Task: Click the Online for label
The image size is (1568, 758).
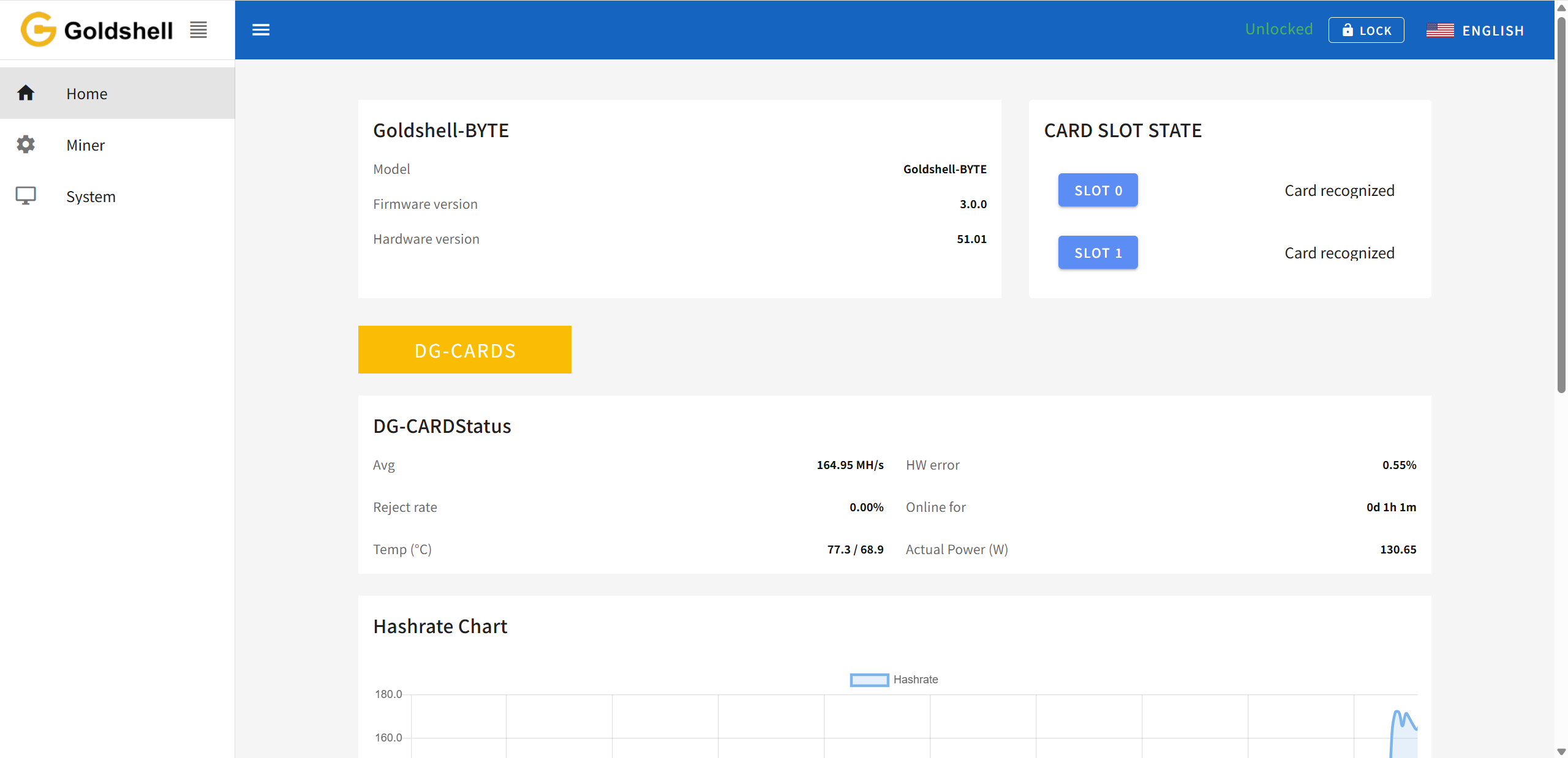Action: click(x=935, y=507)
